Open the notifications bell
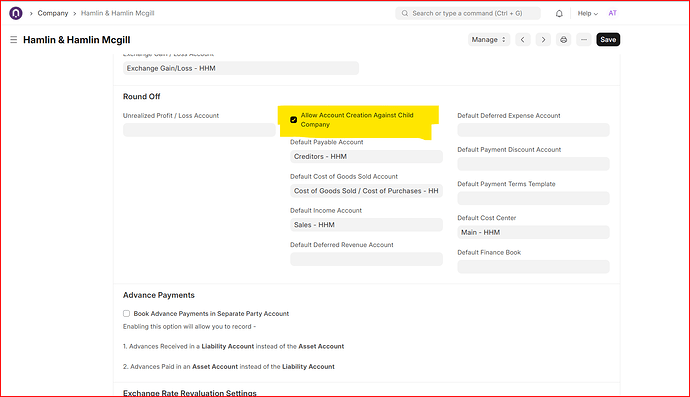This screenshot has width=690, height=397. coord(559,14)
